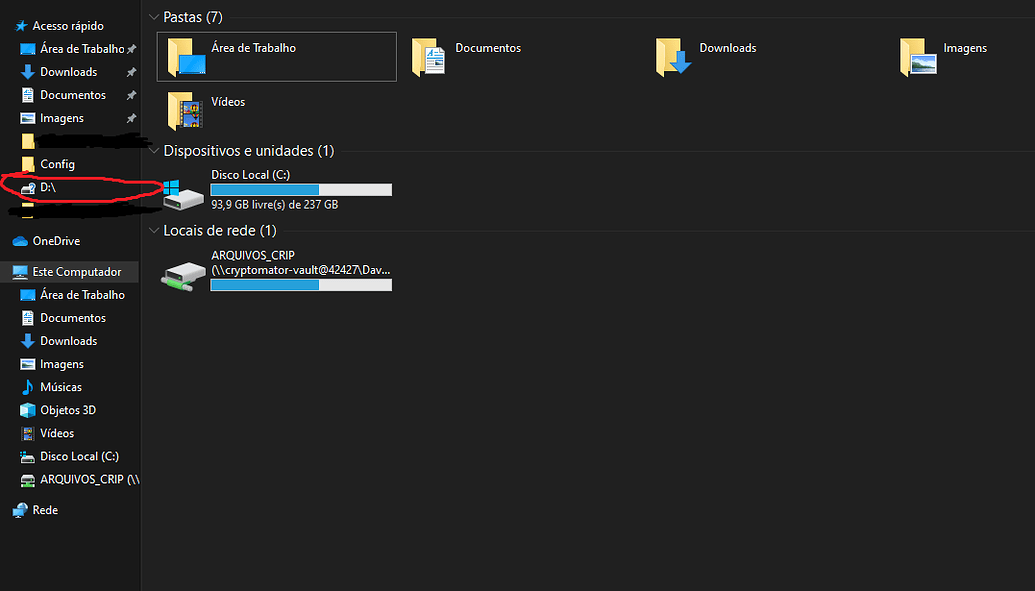Click ARQUIVOS_CRIP storage usage bar

coord(301,285)
